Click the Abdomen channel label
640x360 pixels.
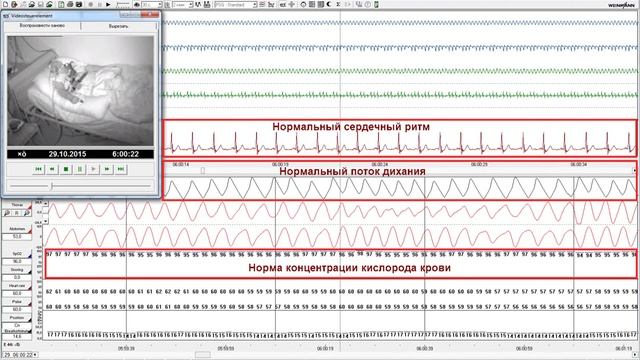[17, 229]
